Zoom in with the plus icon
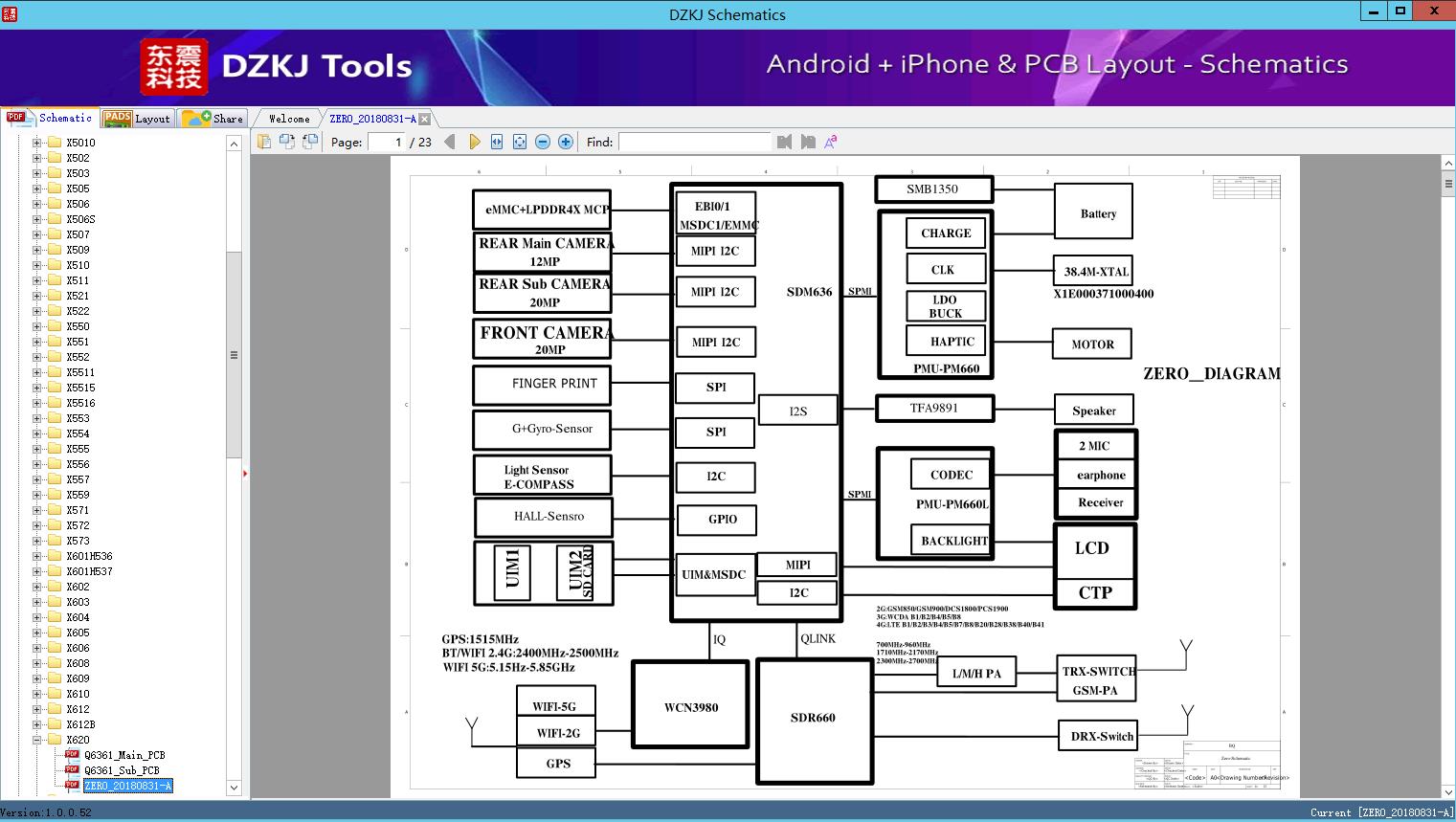The image size is (1456, 822). [566, 142]
